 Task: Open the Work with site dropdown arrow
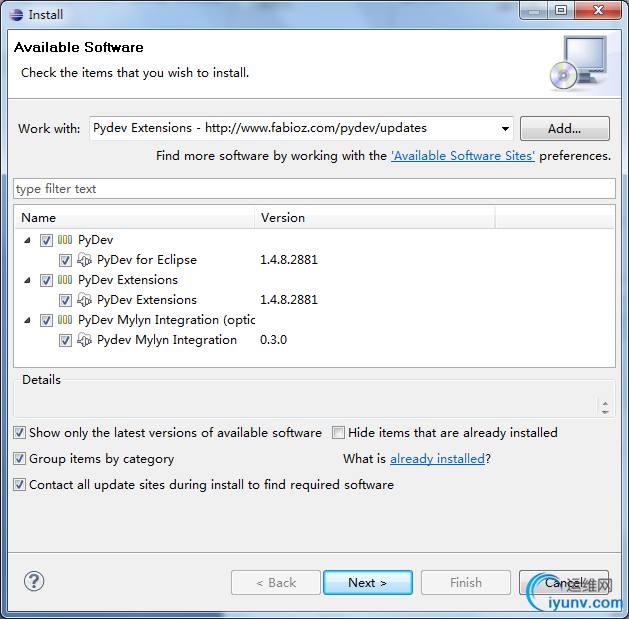(x=505, y=129)
